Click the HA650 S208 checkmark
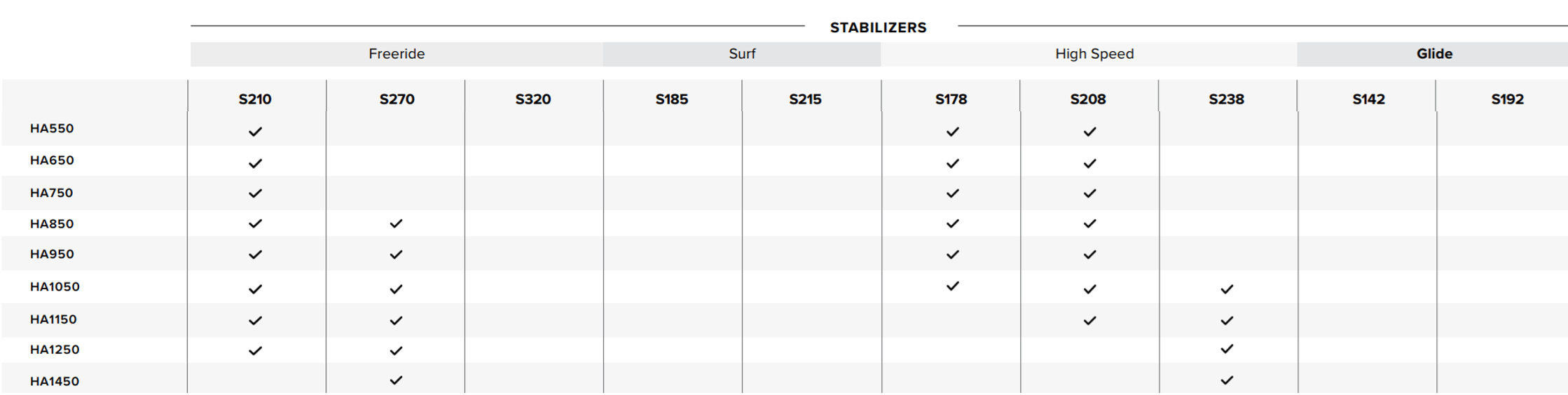This screenshot has width=1568, height=395. point(1089,163)
